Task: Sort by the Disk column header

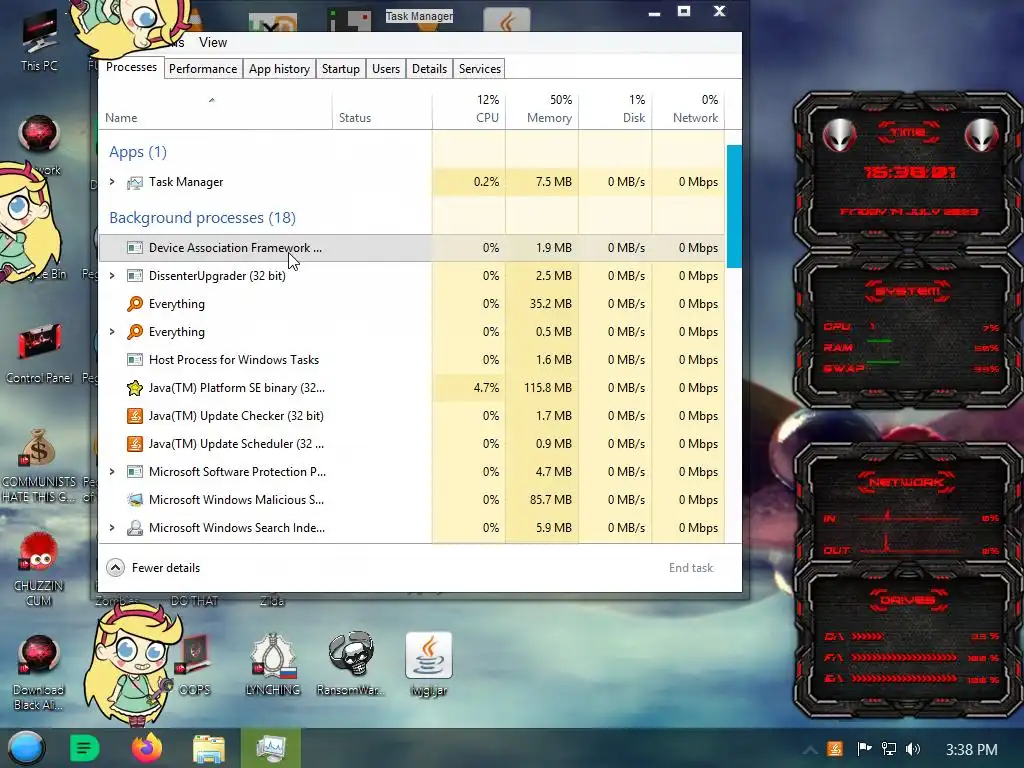Action: coord(615,110)
